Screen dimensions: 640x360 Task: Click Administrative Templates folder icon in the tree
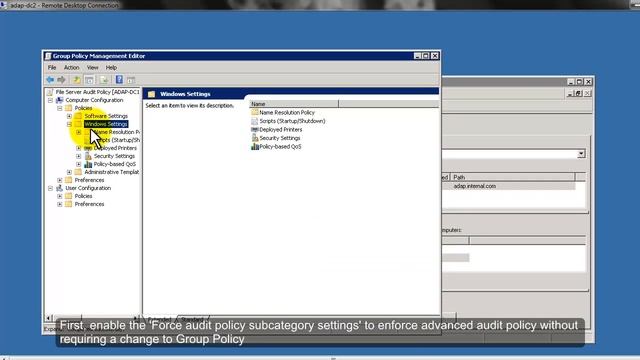tap(78, 172)
